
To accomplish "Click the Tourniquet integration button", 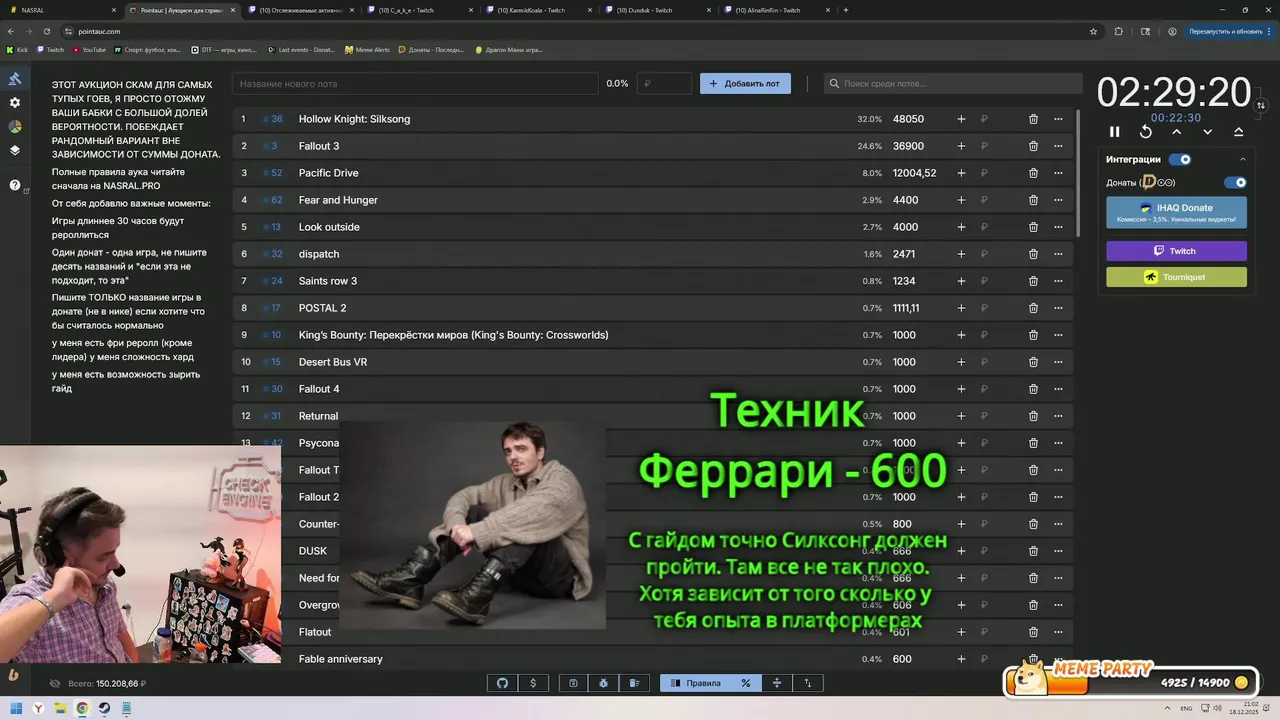I will pyautogui.click(x=1176, y=277).
